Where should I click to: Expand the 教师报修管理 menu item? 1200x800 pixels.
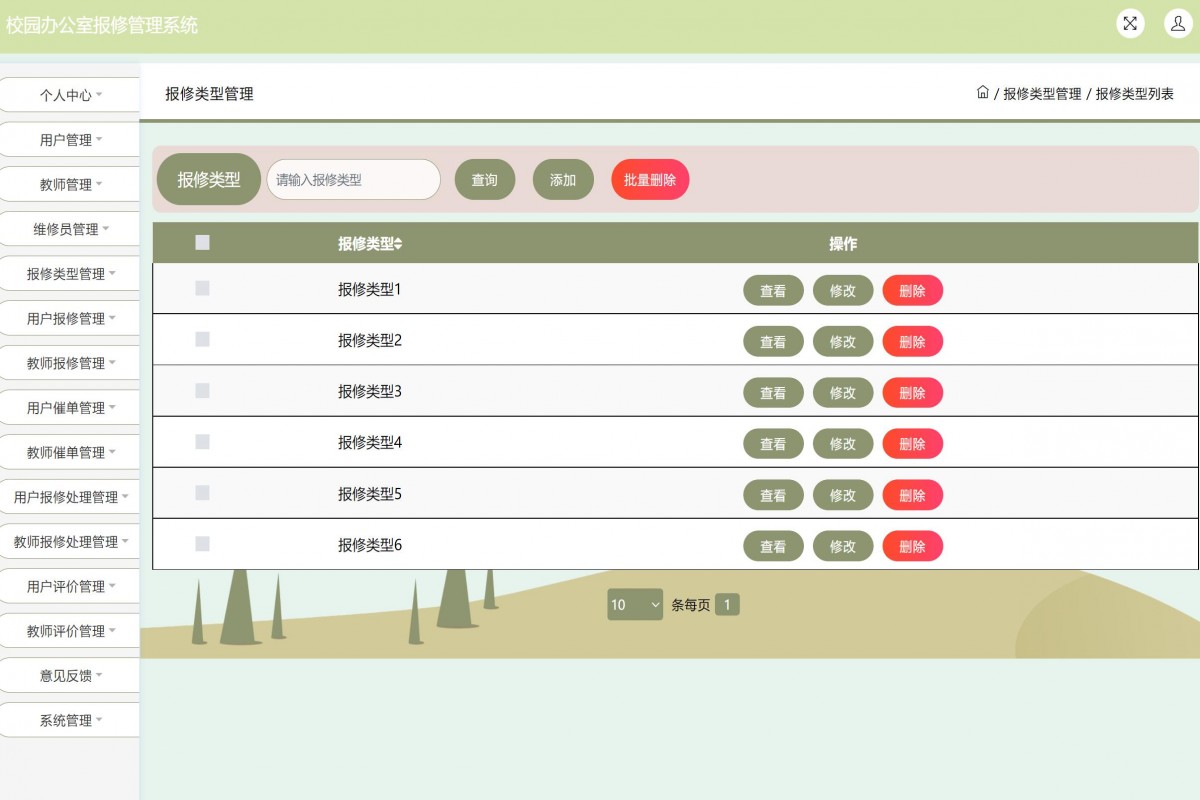pyautogui.click(x=69, y=363)
